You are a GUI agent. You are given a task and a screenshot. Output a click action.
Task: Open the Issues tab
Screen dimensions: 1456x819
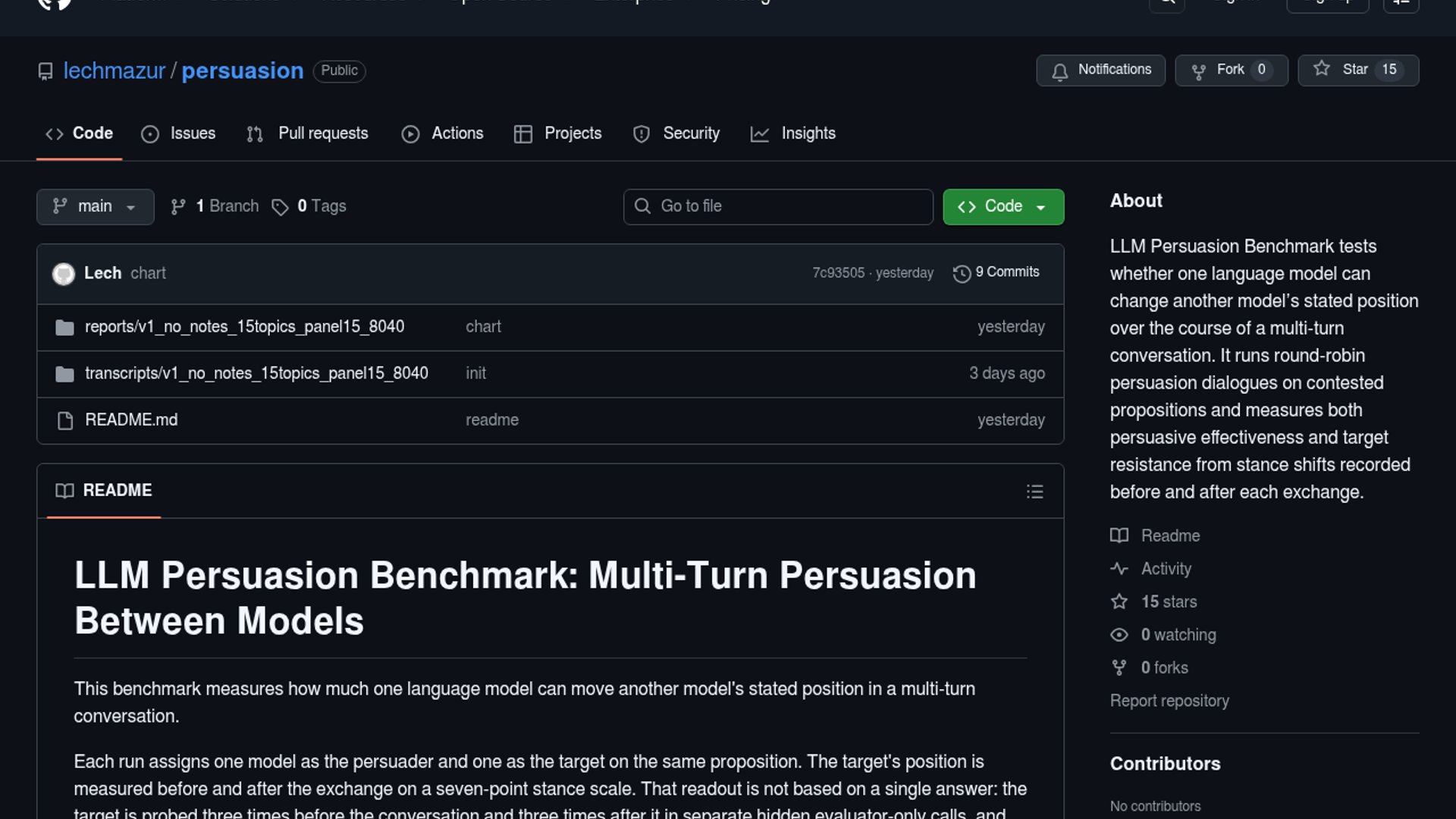point(179,133)
